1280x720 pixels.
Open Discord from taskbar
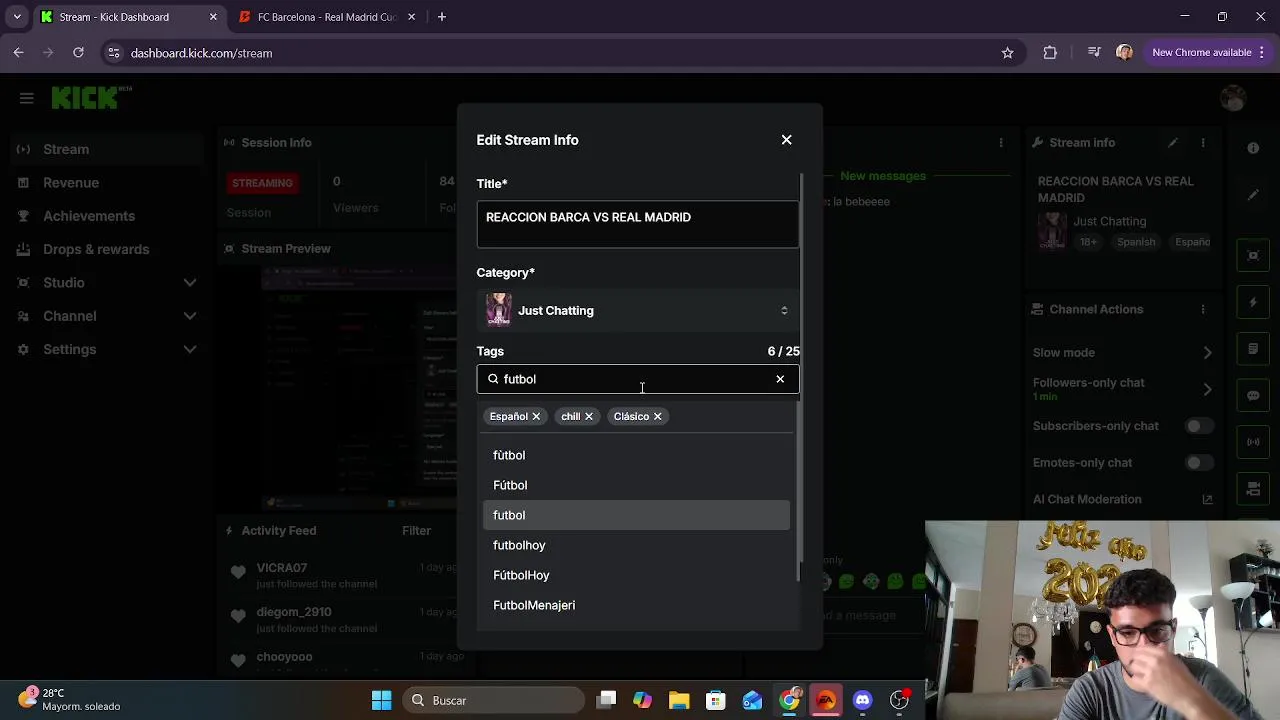[862, 700]
